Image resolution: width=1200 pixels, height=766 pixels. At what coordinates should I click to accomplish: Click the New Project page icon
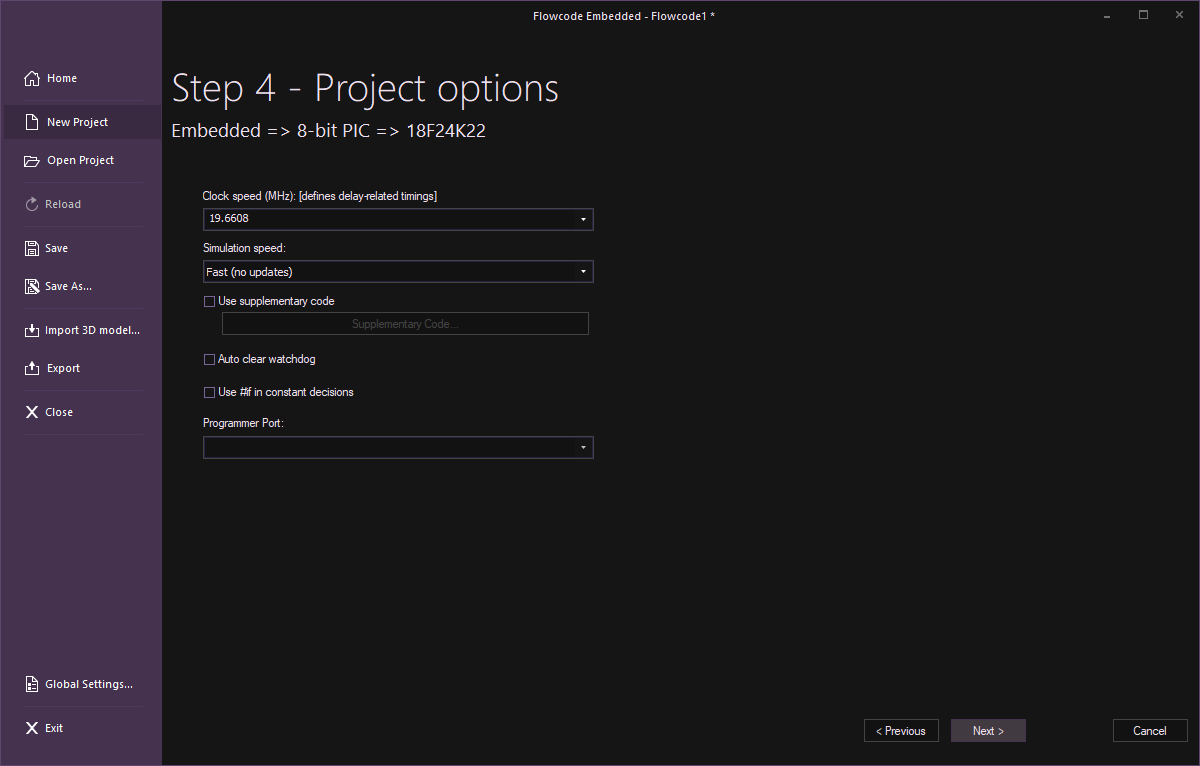point(32,122)
